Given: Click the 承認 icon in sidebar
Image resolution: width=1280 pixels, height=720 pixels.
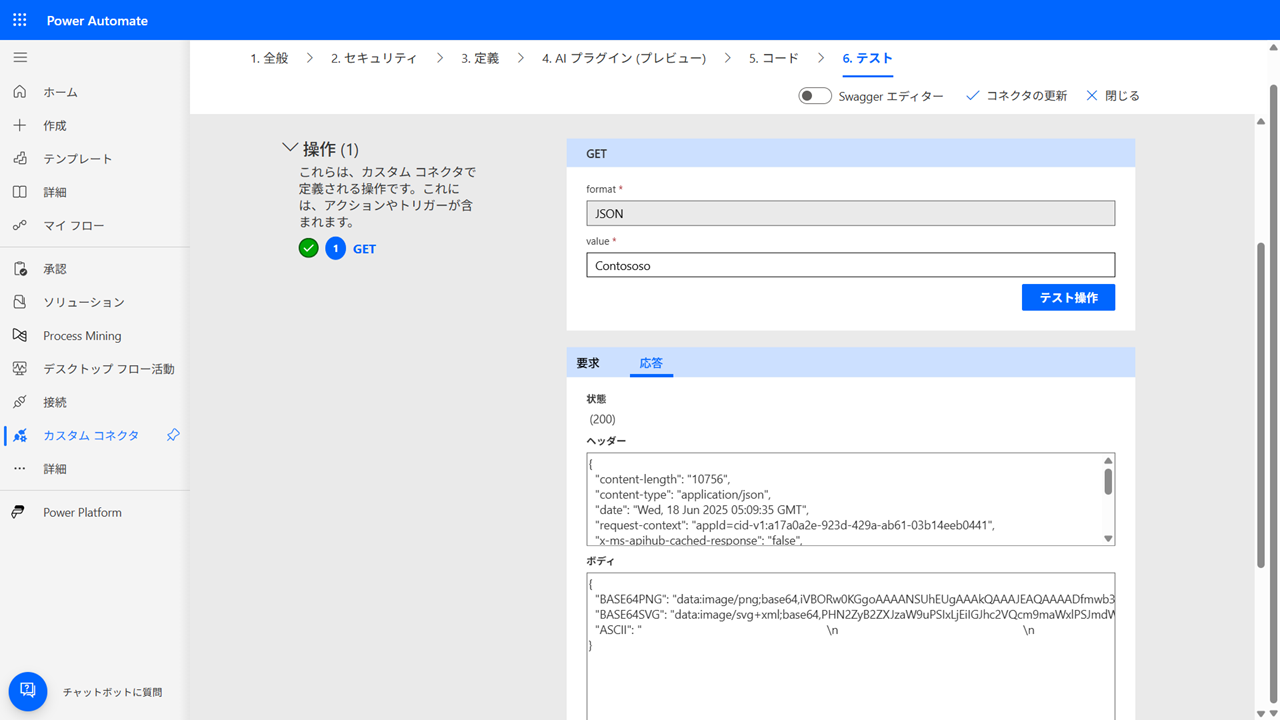Looking at the screenshot, I should 20,269.
